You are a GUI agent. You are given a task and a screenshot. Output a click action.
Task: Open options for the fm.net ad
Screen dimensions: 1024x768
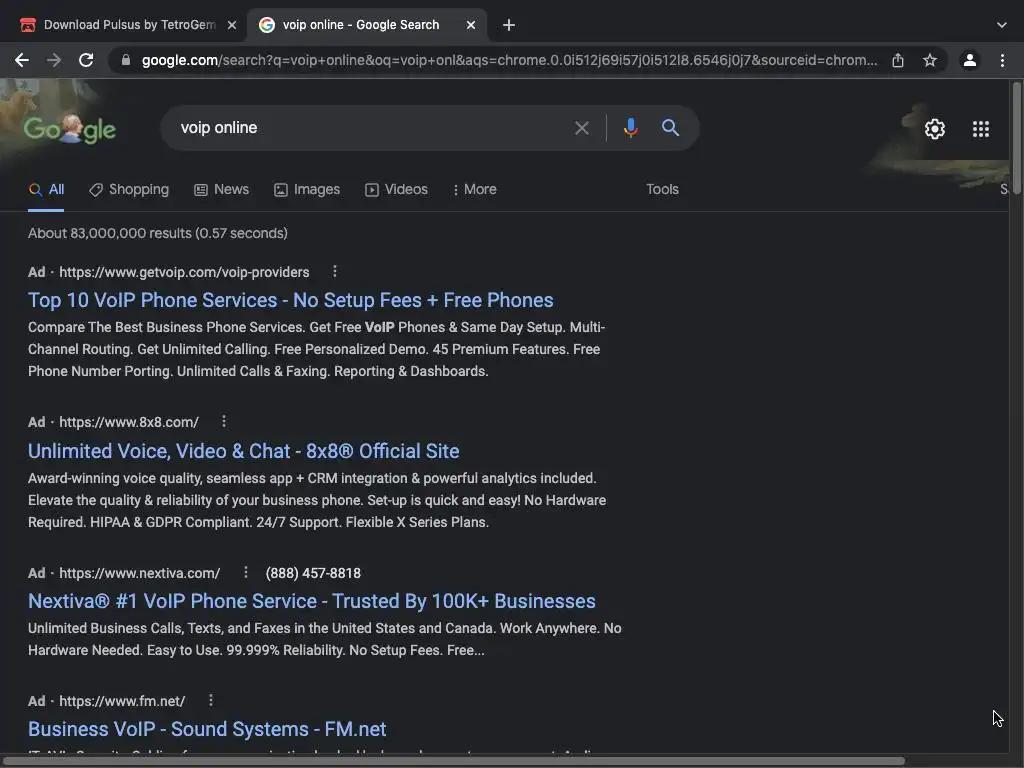[210, 700]
